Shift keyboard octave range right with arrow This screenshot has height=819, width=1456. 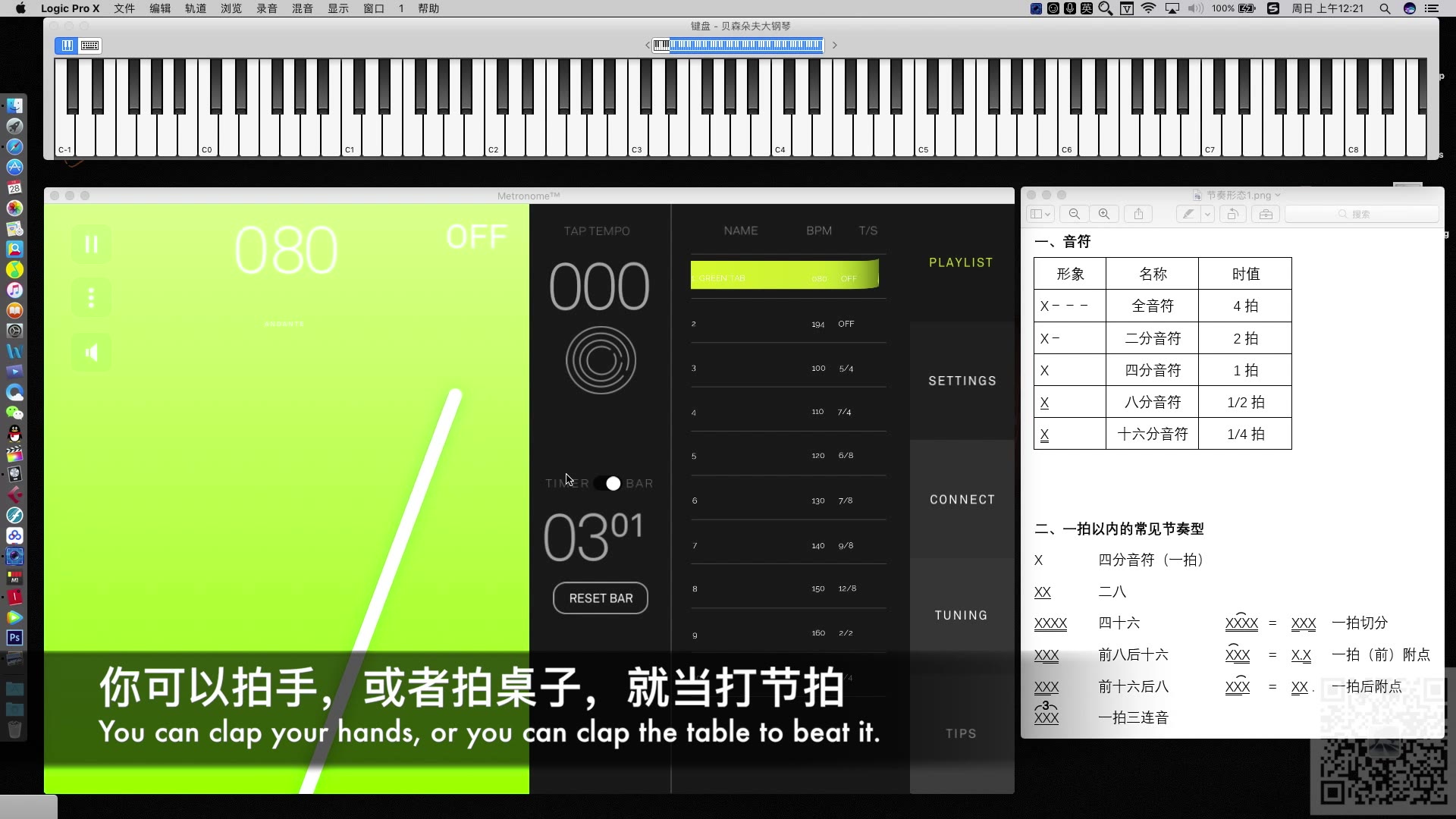pyautogui.click(x=835, y=45)
